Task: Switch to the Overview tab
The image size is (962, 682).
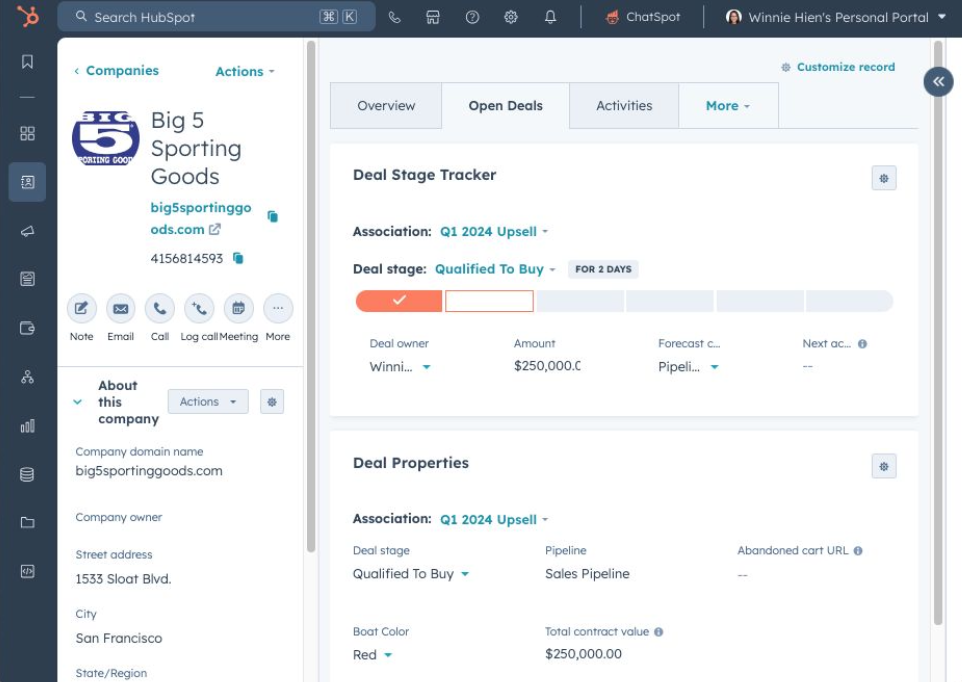Action: [x=386, y=105]
